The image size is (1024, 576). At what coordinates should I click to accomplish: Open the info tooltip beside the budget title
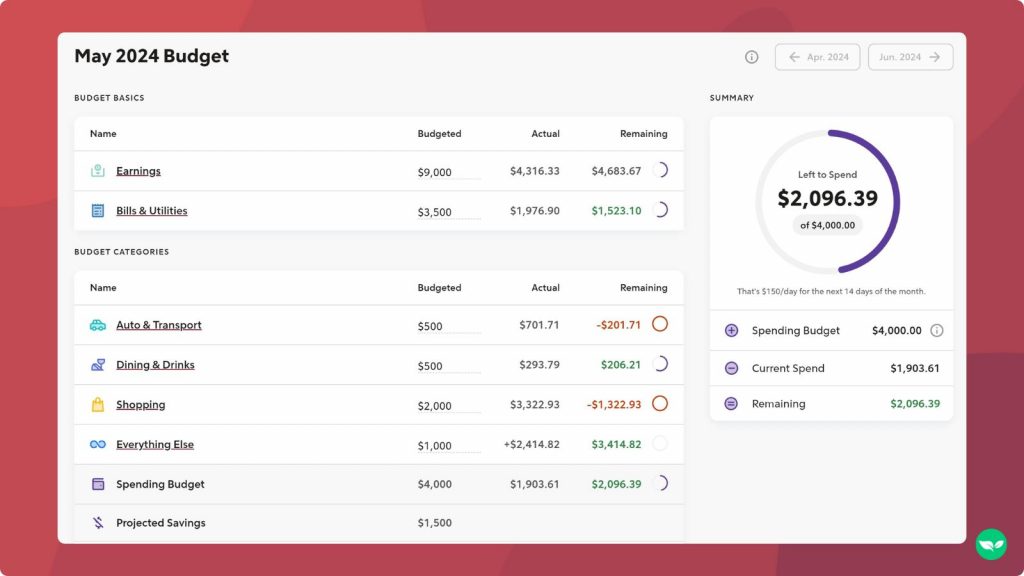tap(751, 57)
